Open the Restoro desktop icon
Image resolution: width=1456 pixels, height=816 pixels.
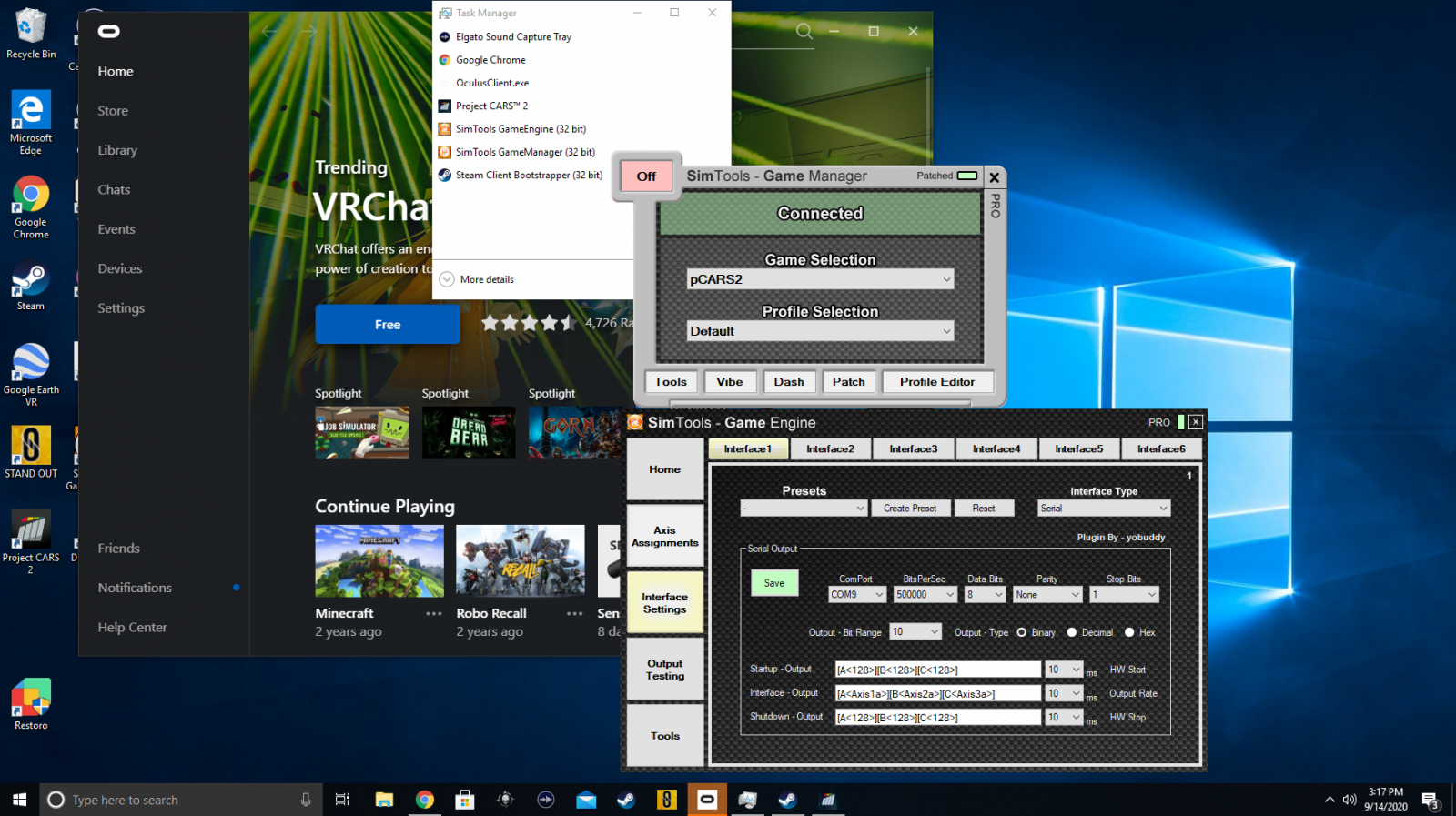pos(31,704)
